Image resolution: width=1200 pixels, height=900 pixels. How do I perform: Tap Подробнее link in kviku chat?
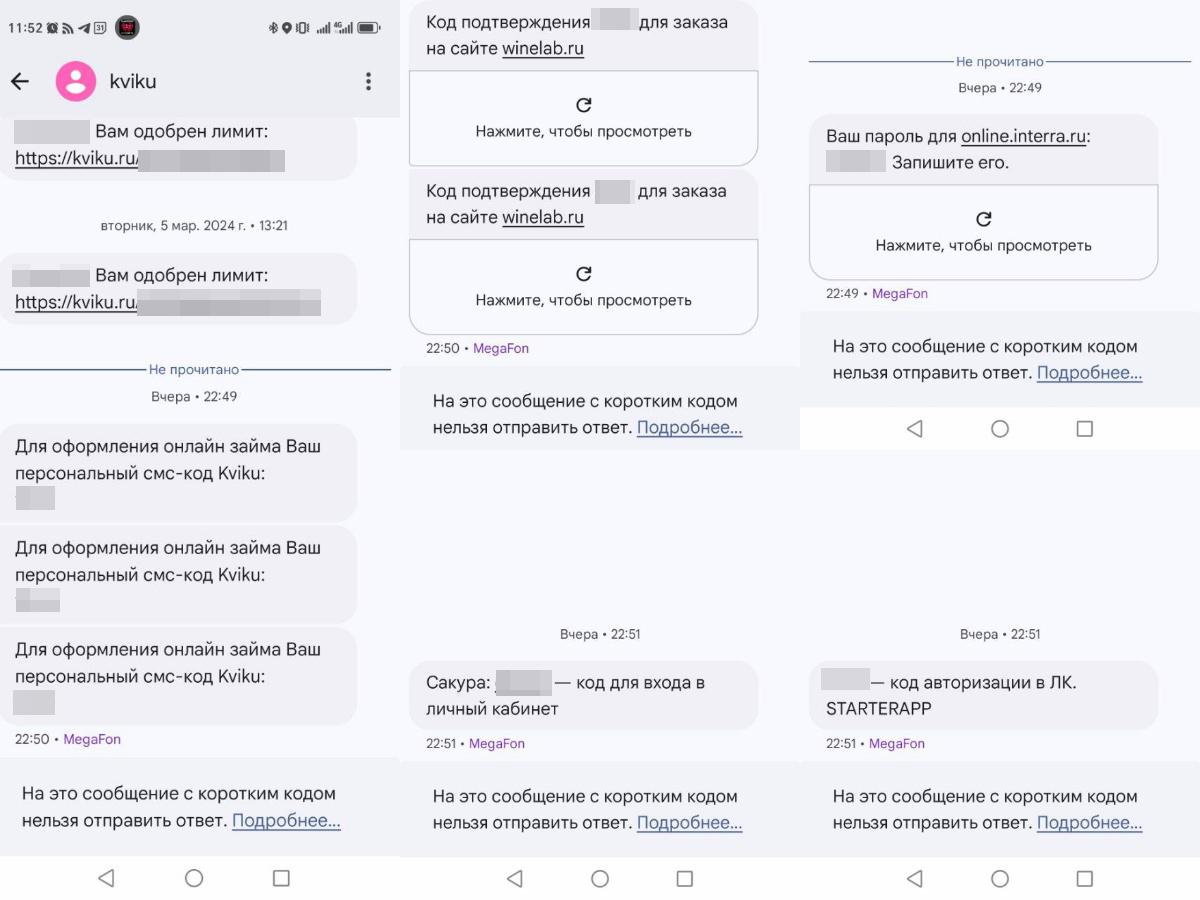286,821
